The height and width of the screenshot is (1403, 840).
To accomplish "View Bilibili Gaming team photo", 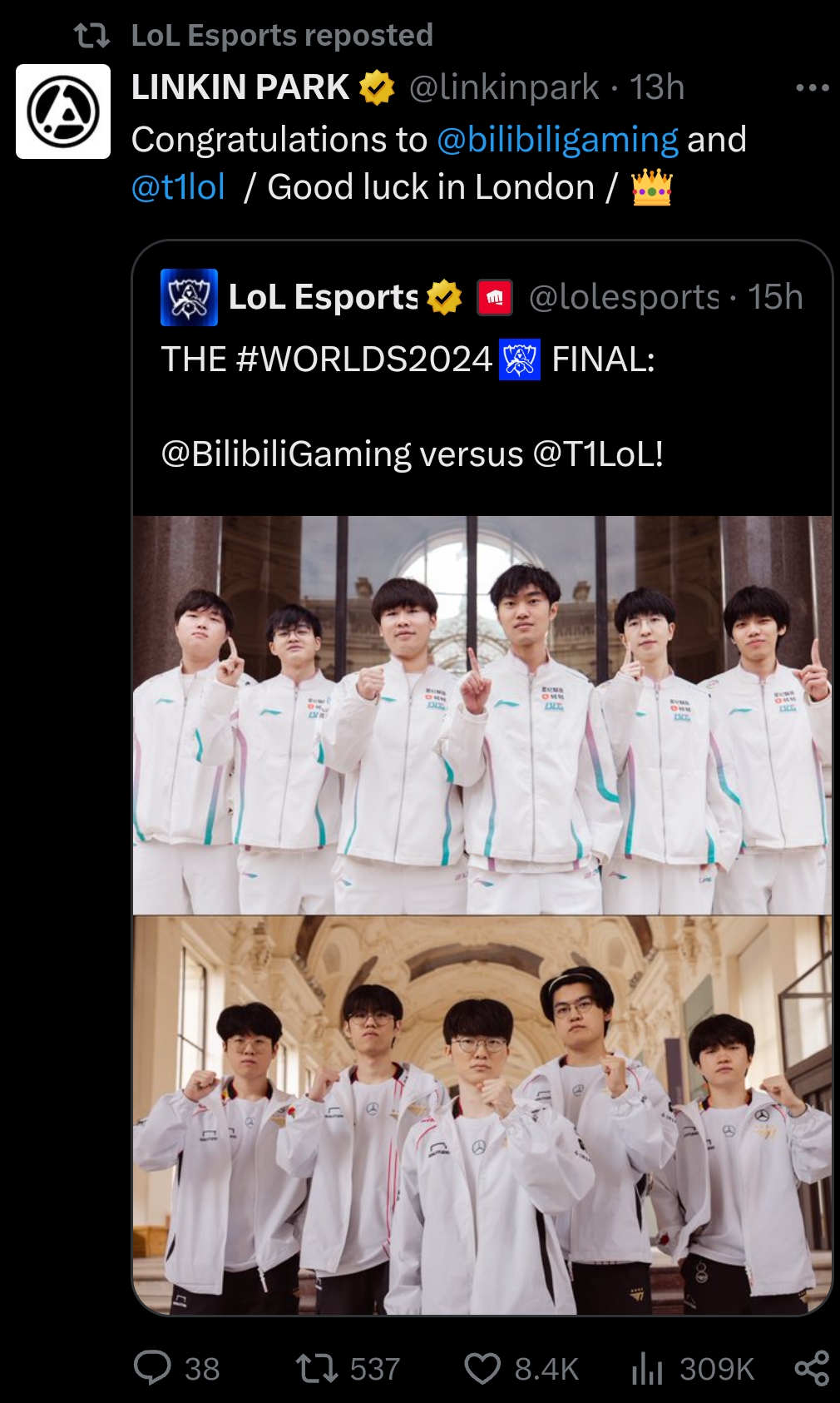I will (482, 715).
